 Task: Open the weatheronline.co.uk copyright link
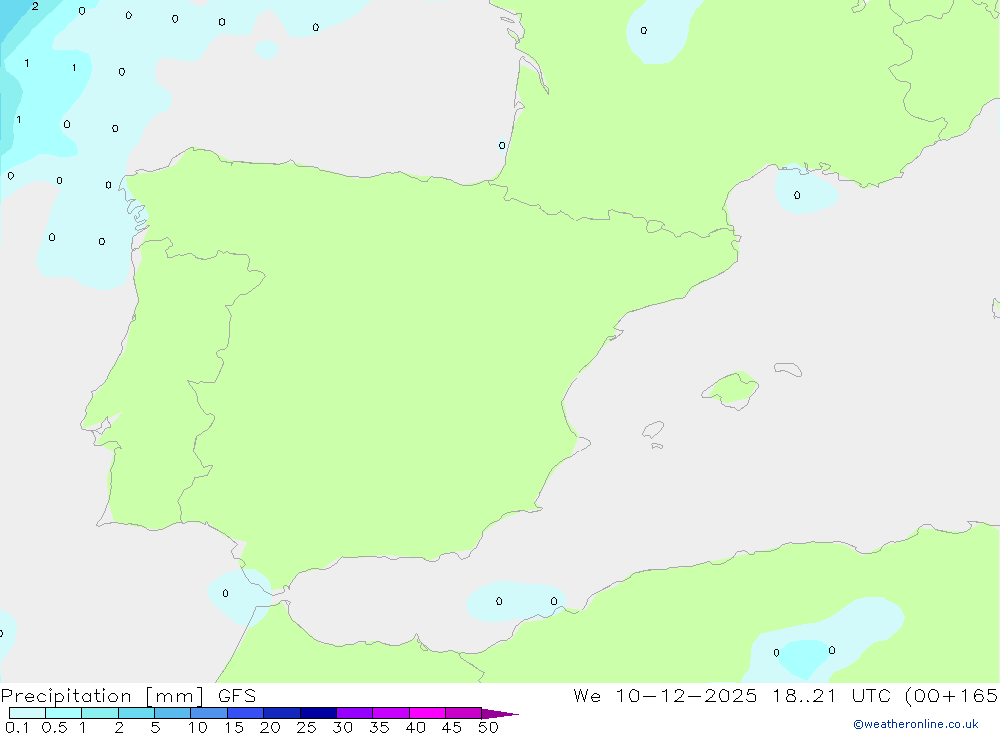tap(916, 724)
